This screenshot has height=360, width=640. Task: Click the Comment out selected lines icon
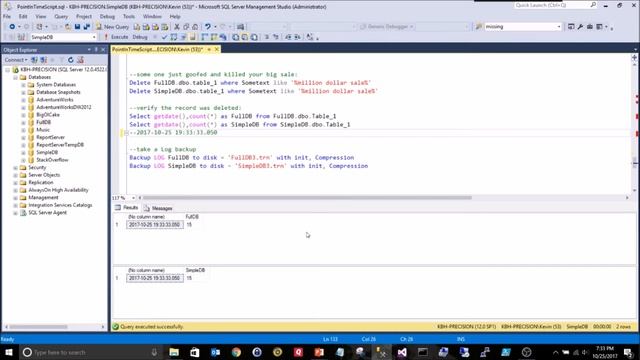click(x=267, y=37)
